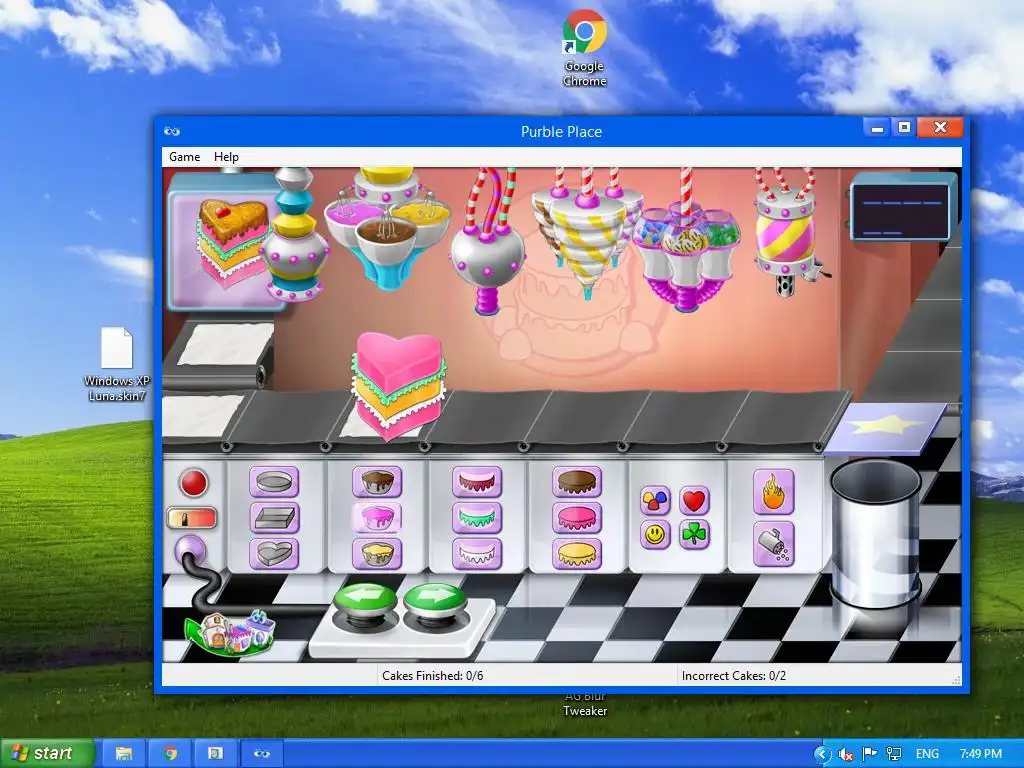1024x768 pixels.
Task: Select Windows XP Luna.skin7 desktop file
Action: [x=117, y=364]
